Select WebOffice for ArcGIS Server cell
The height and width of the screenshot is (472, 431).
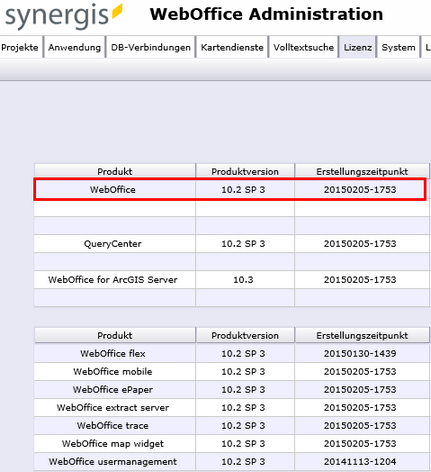click(115, 280)
